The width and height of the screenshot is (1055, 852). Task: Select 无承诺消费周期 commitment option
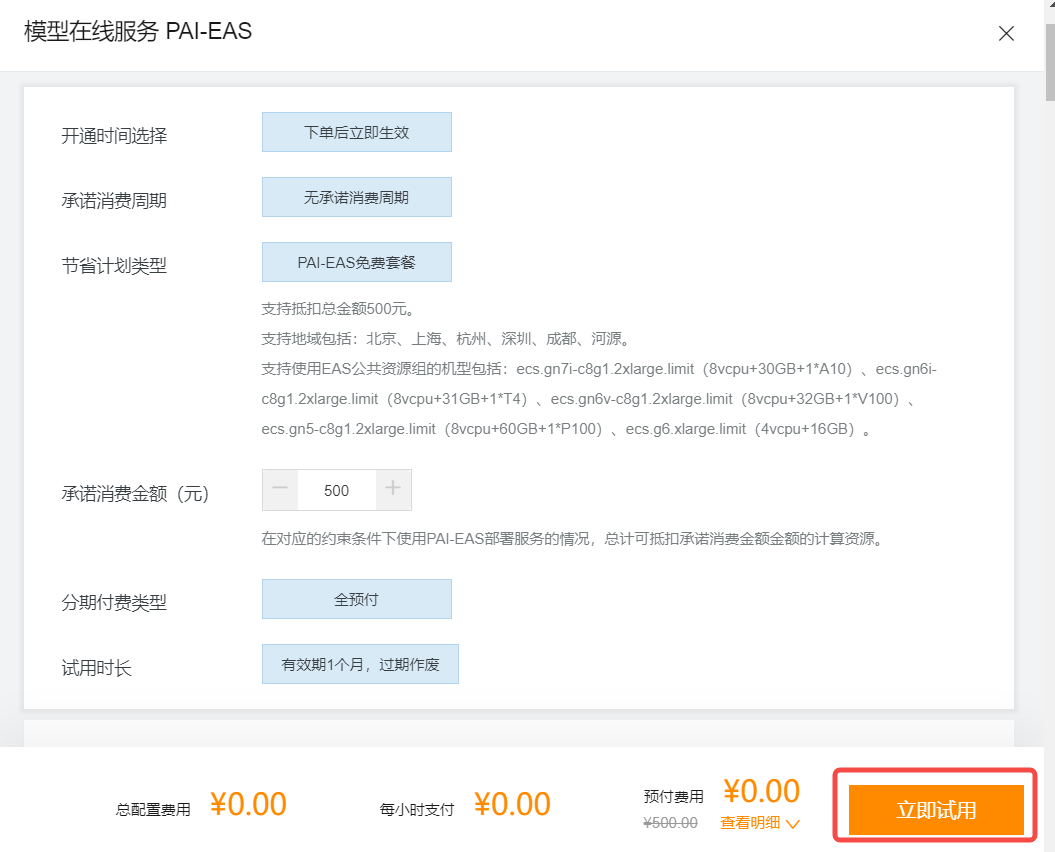pyautogui.click(x=356, y=196)
